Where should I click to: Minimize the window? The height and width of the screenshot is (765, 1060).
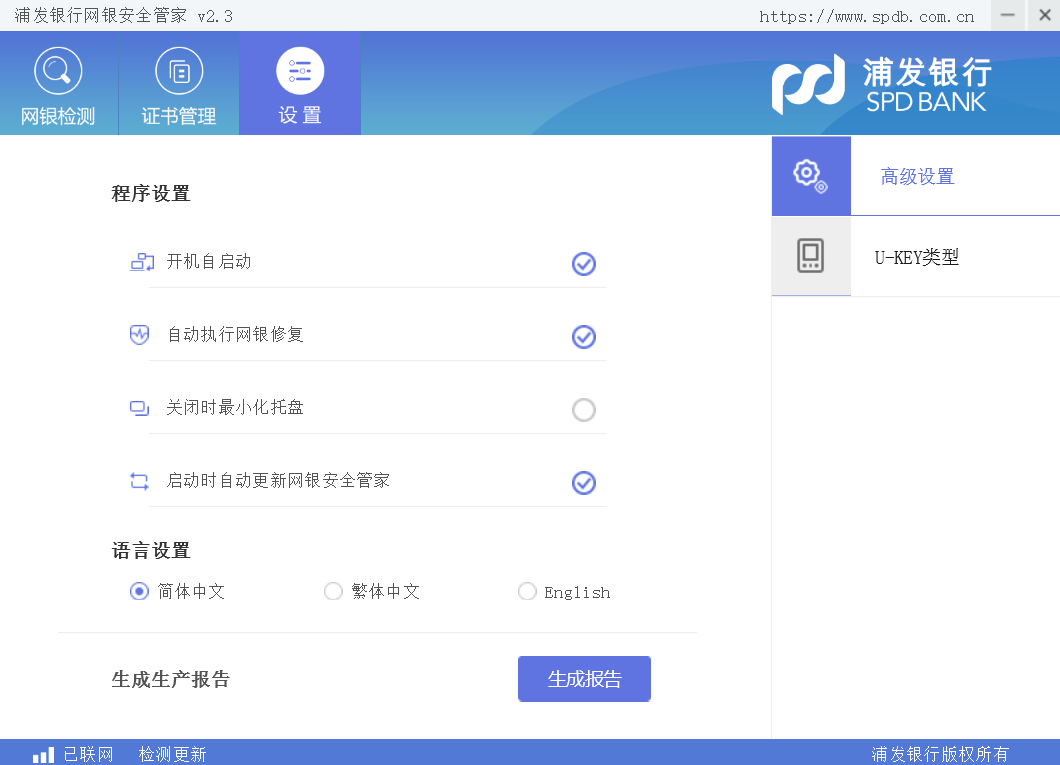1008,15
